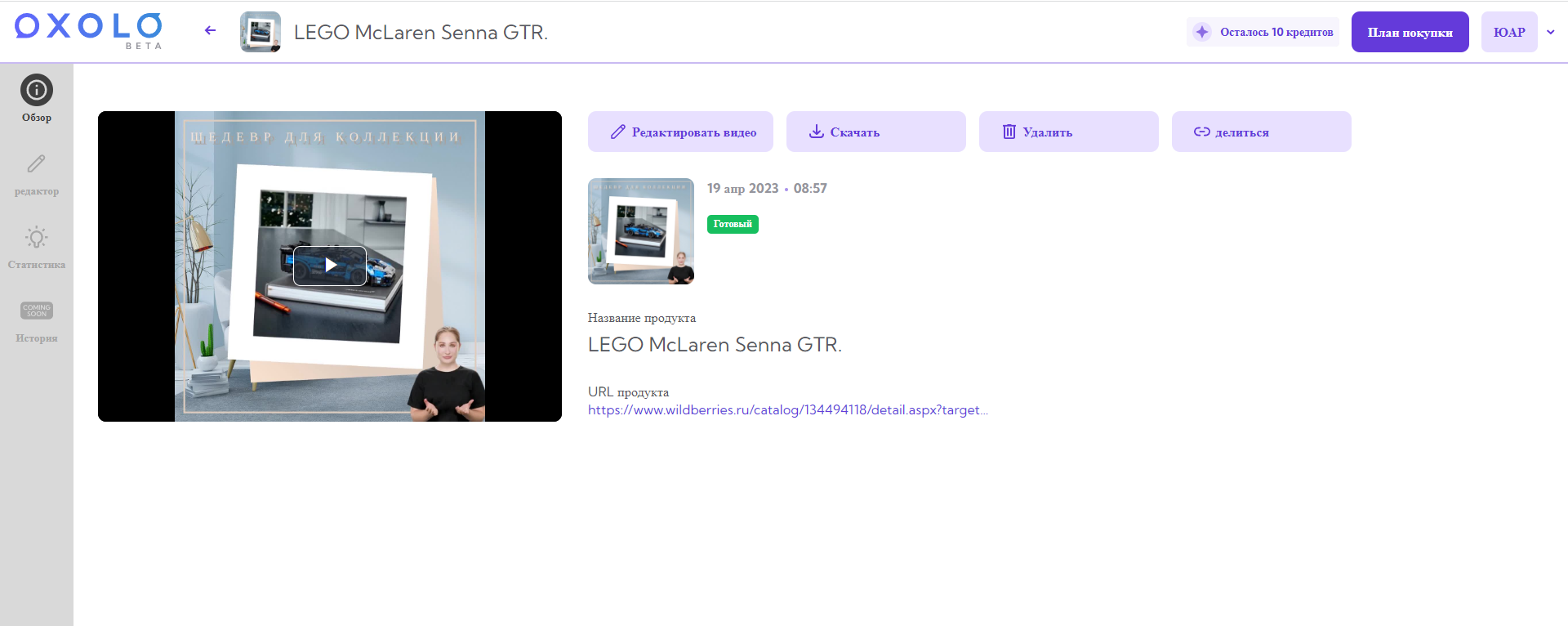Click the date 19 апр 2023 text

click(743, 188)
